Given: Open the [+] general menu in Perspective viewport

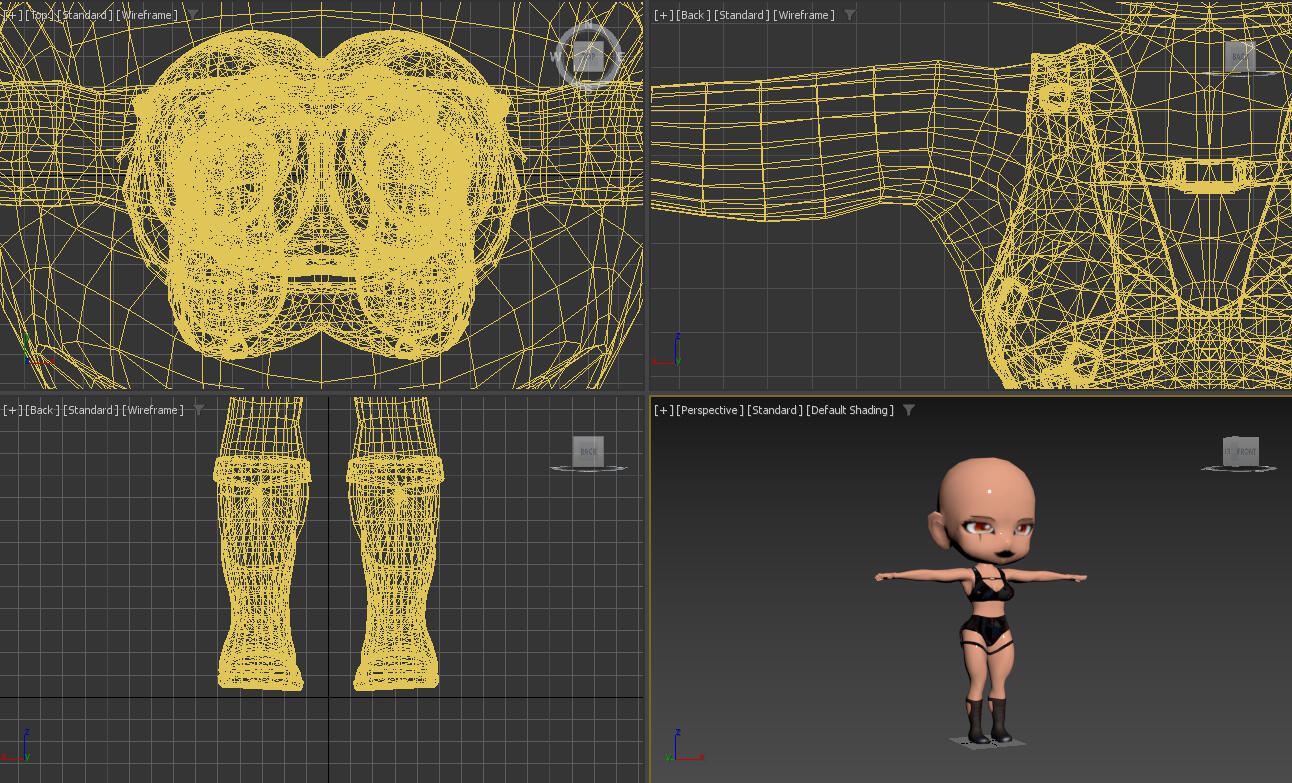Looking at the screenshot, I should click(663, 410).
